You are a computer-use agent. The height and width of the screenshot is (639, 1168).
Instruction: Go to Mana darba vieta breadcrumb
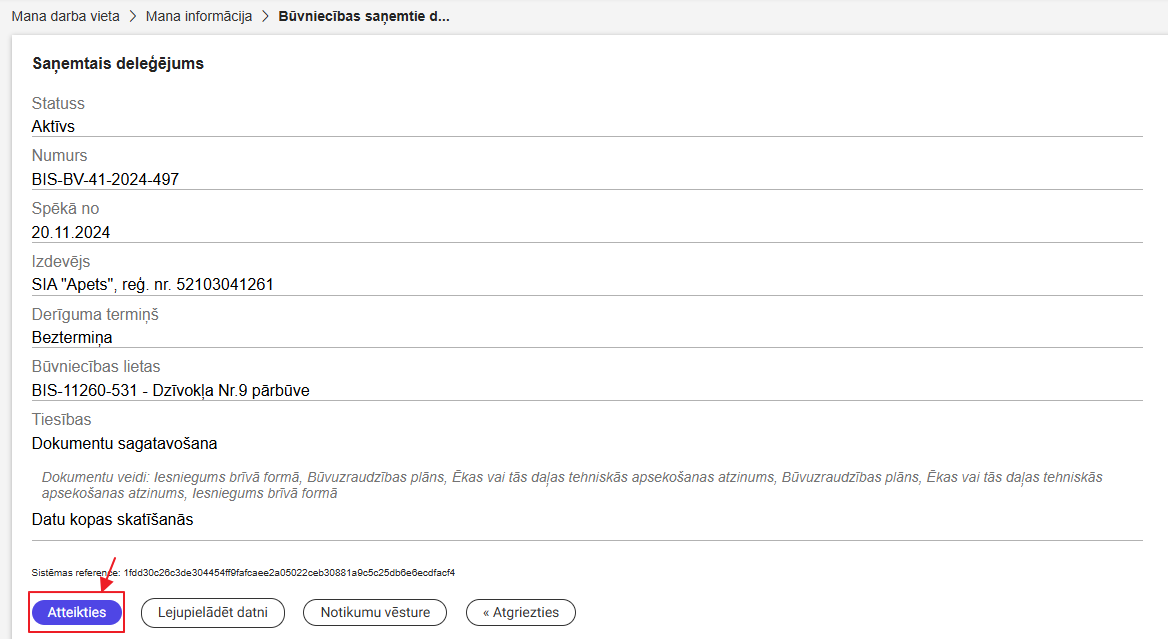point(65,17)
